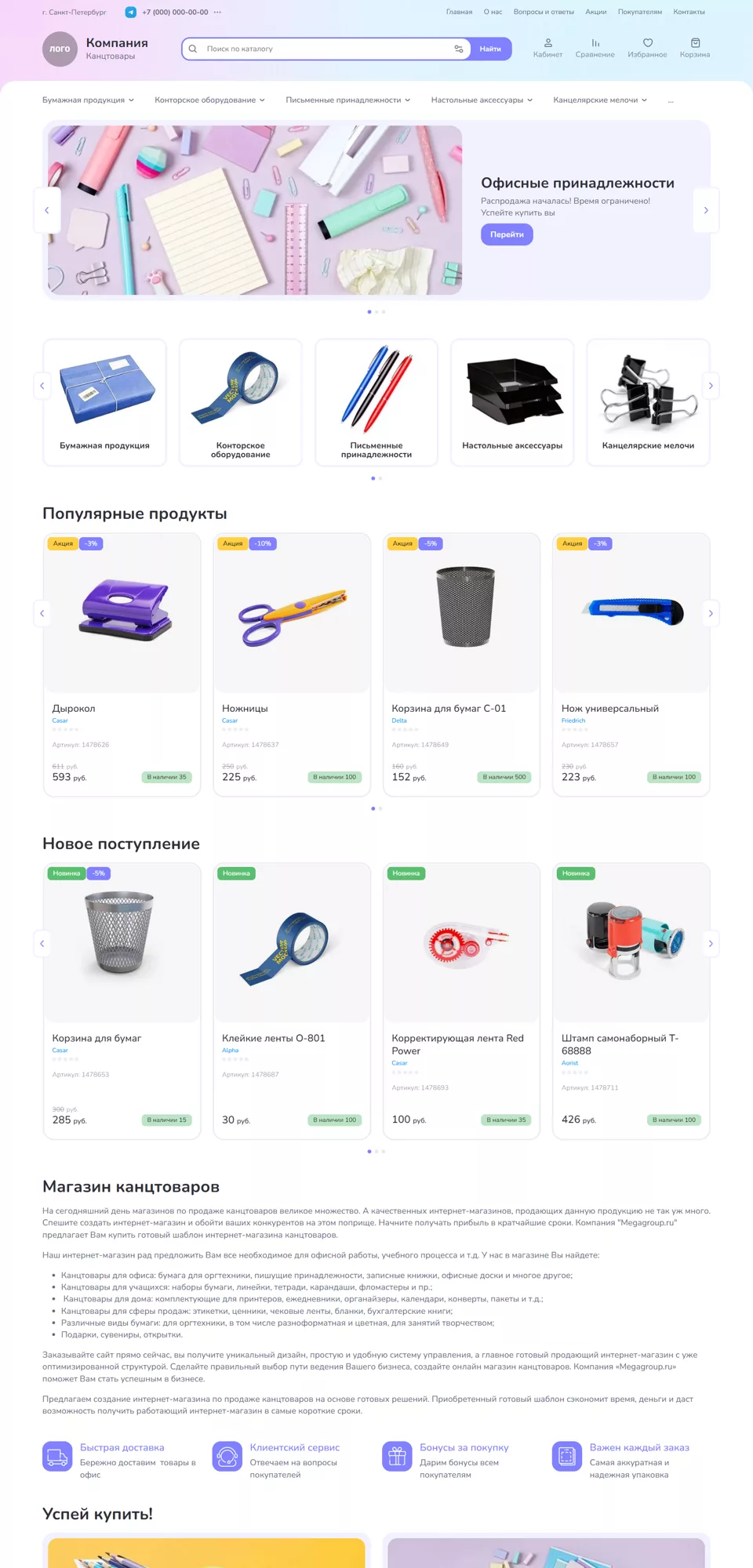Viewport: 753px width, 1568px height.
Task: Click the Telegram icon near phone number
Action: (x=131, y=12)
